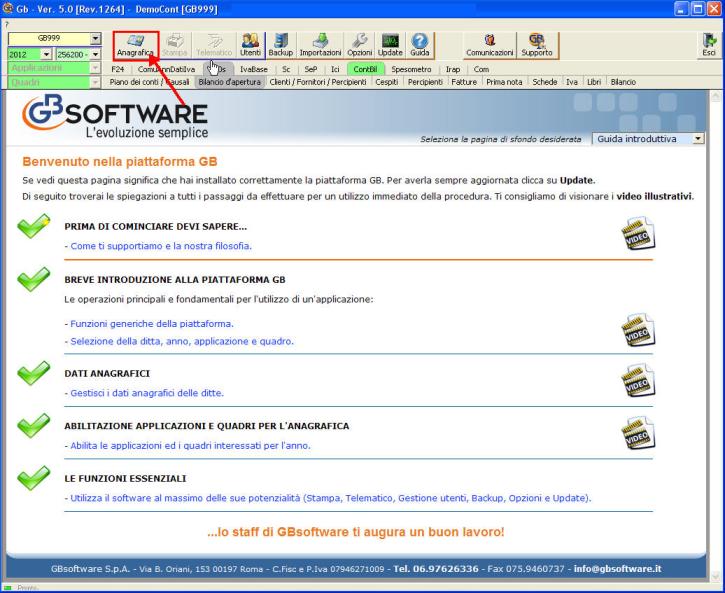This screenshot has width=725, height=593.
Task: Open the Prima nota quadro
Action: click(x=504, y=82)
